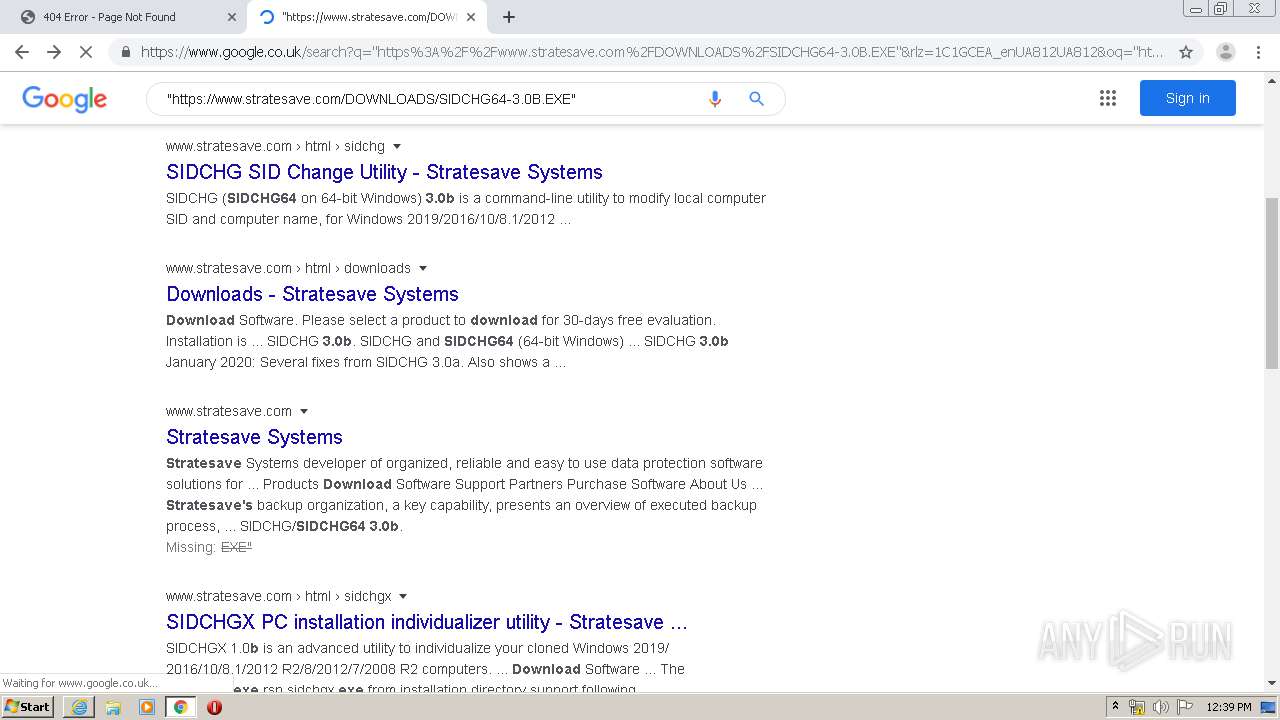Focus the Google search query box
Viewport: 1280px width, 720px height.
(x=430, y=99)
